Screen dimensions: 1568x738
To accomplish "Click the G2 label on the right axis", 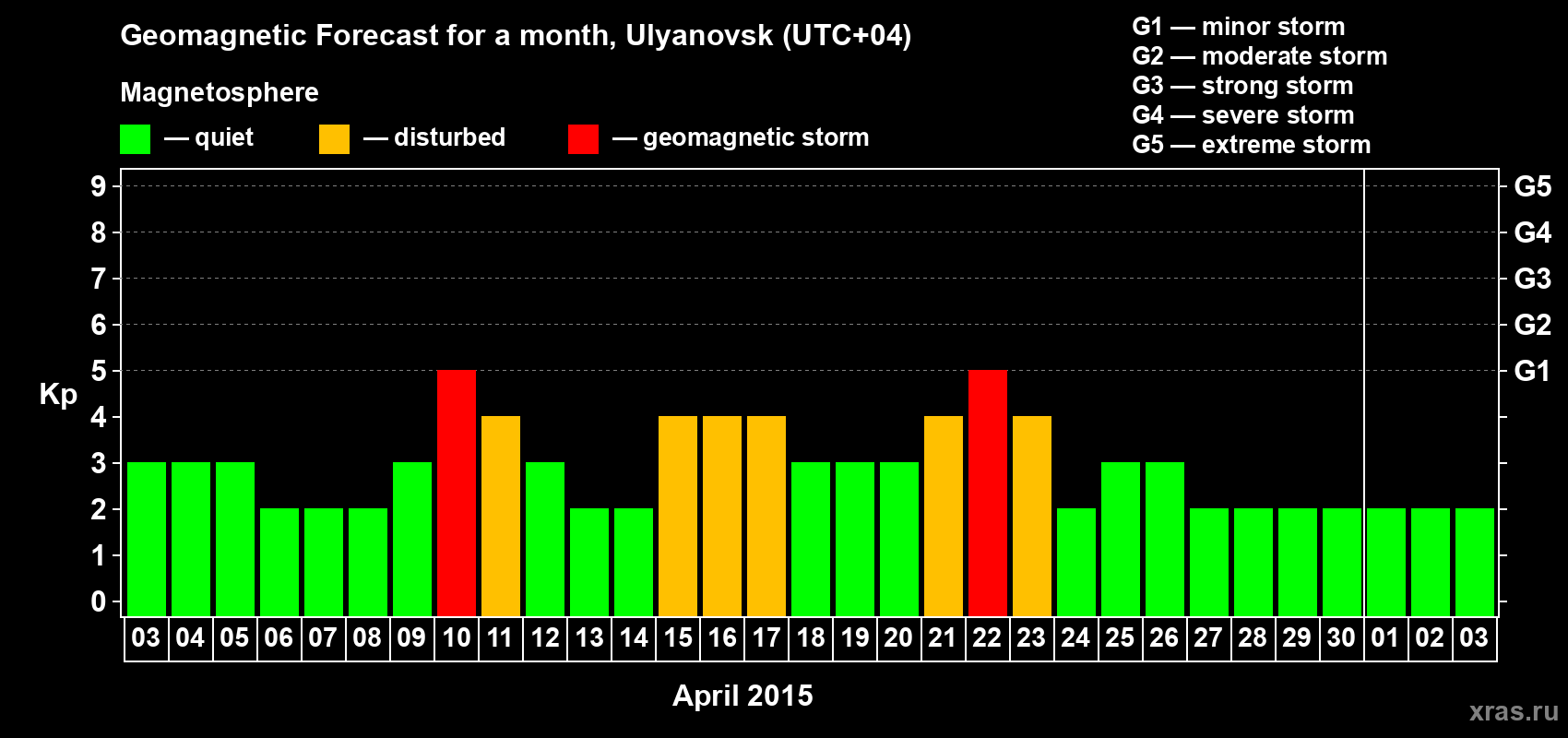I will (x=1533, y=325).
